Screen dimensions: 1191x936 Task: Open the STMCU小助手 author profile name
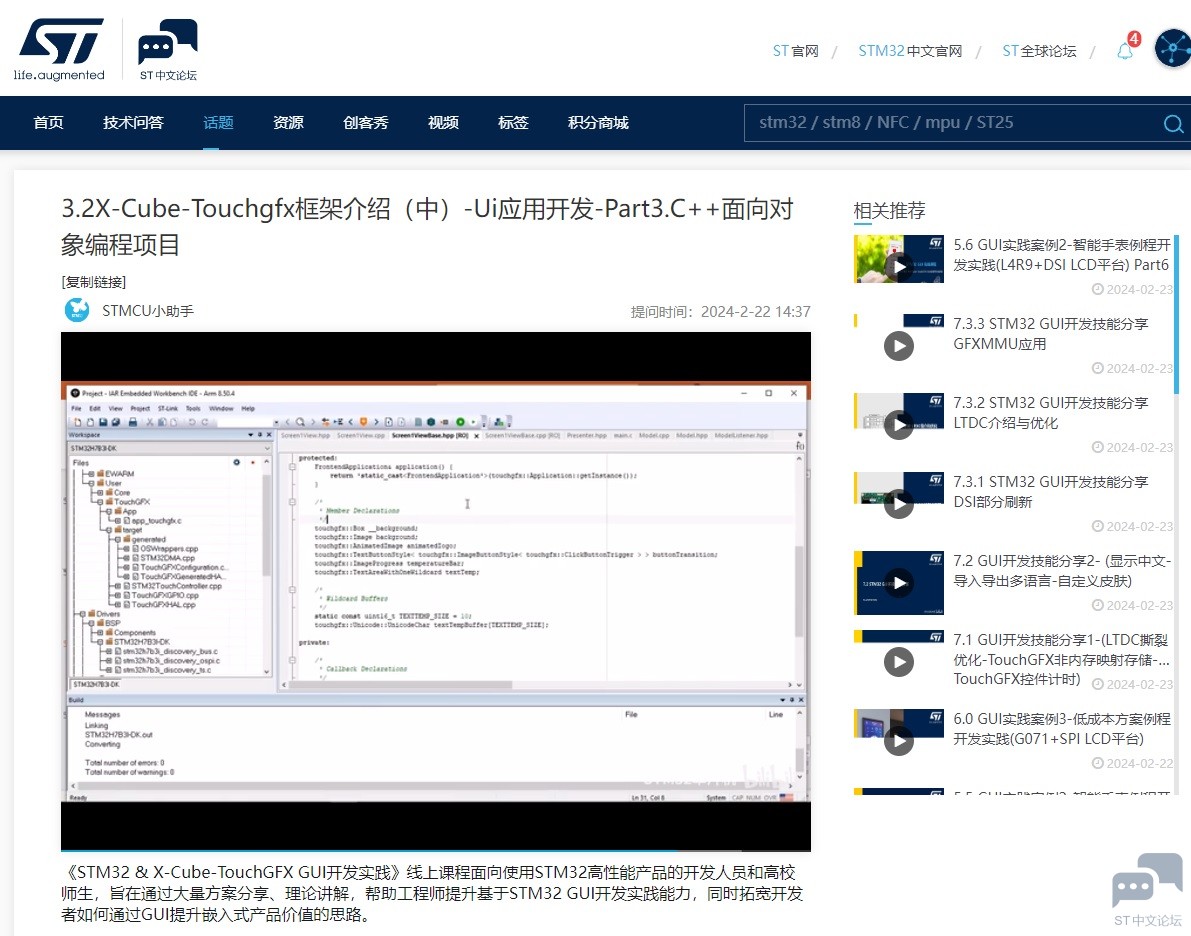click(x=148, y=311)
